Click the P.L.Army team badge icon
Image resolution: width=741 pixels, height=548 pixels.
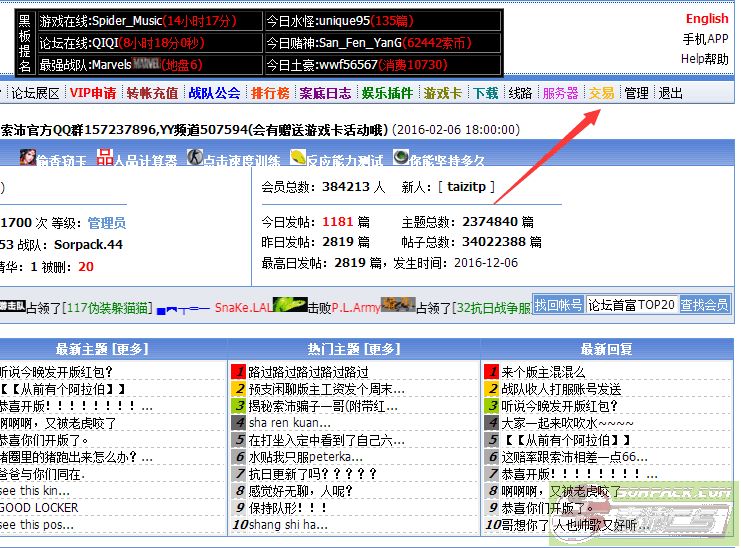pyautogui.click(x=397, y=305)
